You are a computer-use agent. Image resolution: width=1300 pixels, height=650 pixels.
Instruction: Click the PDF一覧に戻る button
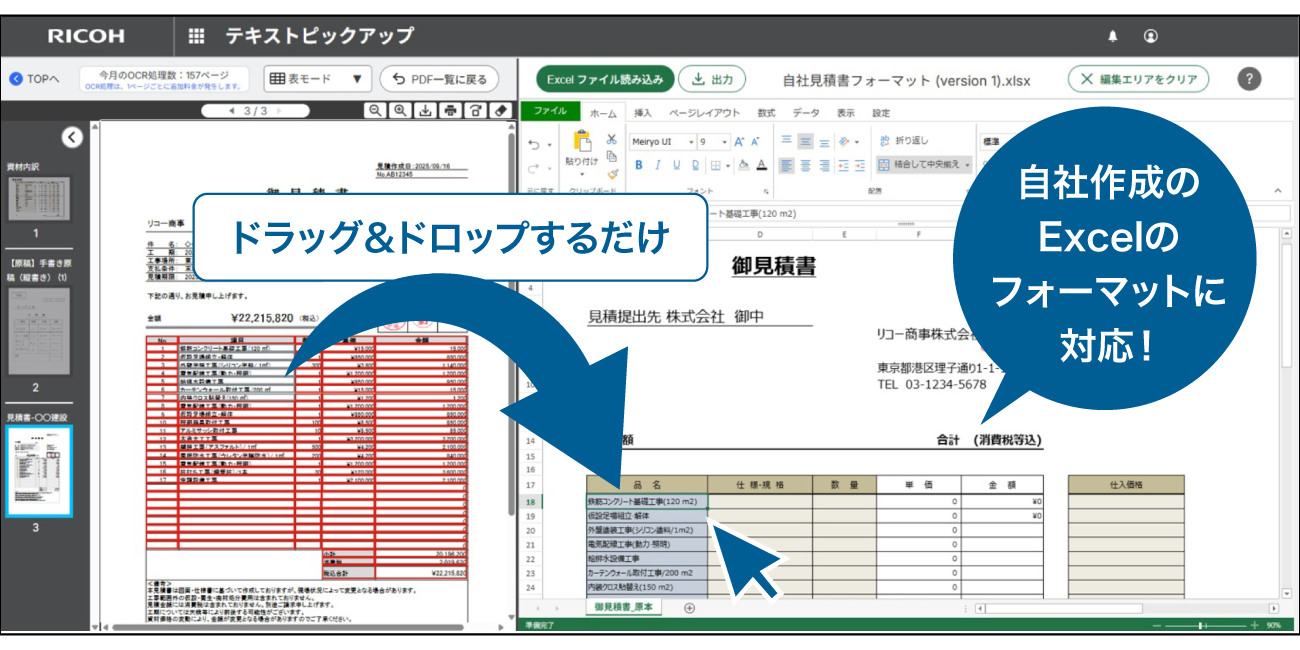coord(439,79)
